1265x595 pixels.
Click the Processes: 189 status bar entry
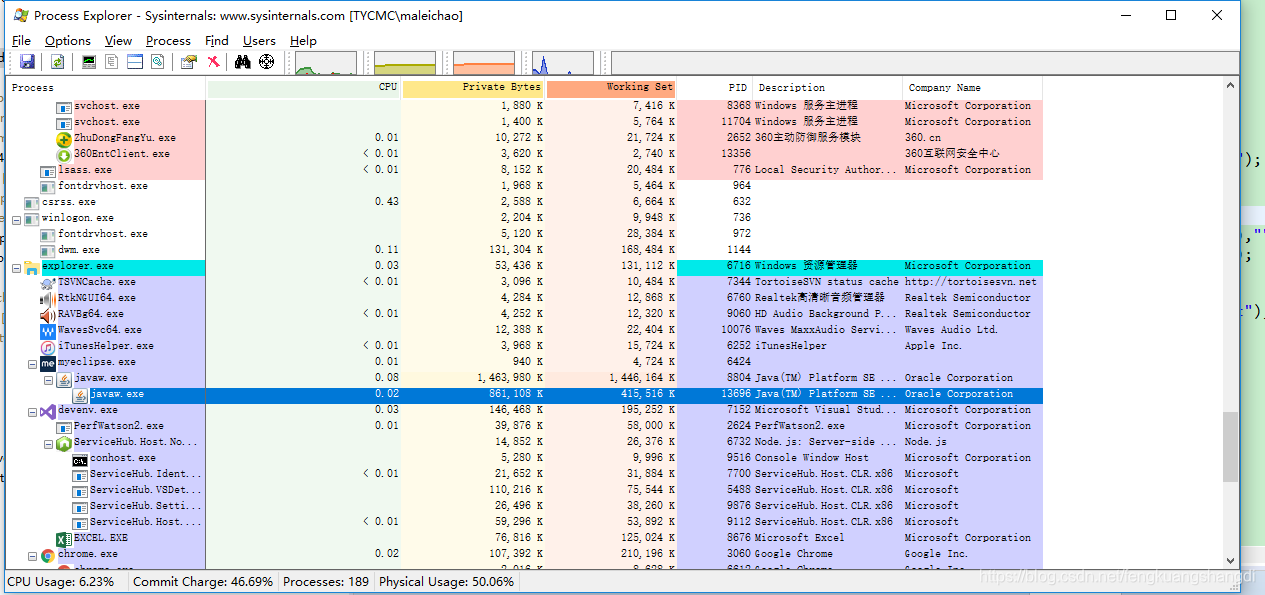click(326, 582)
